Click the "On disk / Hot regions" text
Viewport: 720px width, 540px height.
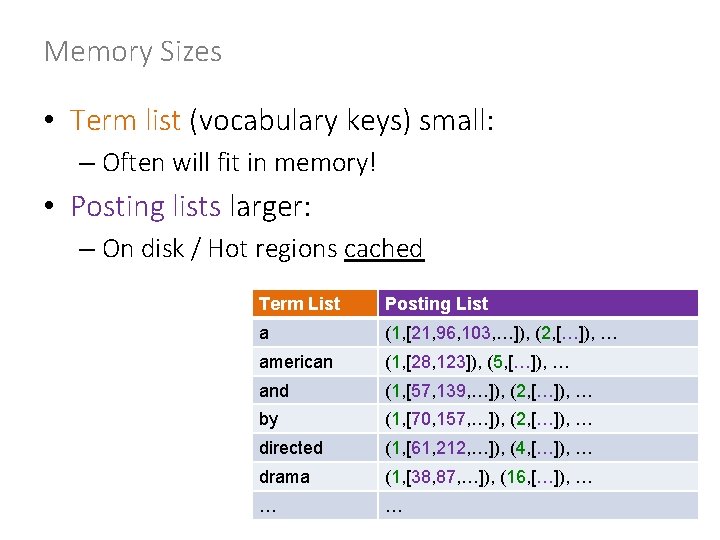coord(220,249)
